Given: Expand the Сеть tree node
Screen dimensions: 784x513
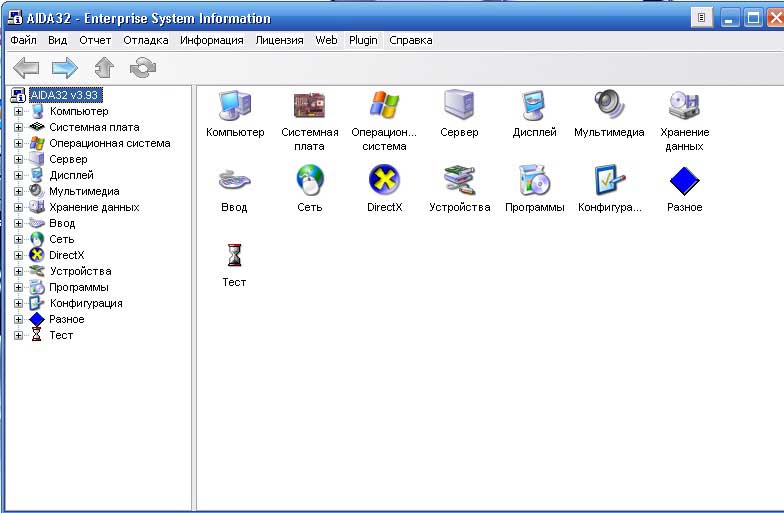Looking at the screenshot, I should click(18, 240).
